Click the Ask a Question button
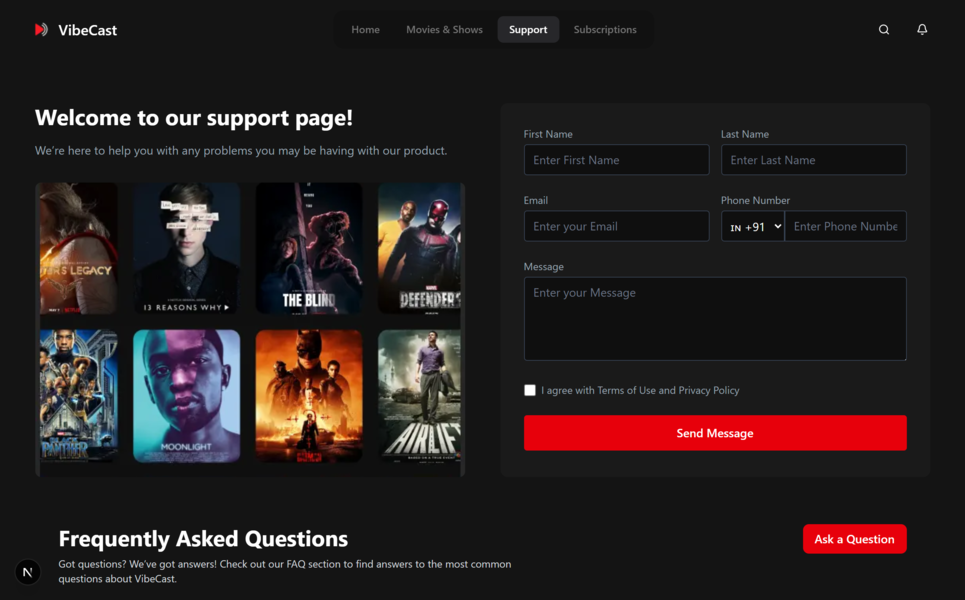Viewport: 965px width, 600px height. pos(854,539)
